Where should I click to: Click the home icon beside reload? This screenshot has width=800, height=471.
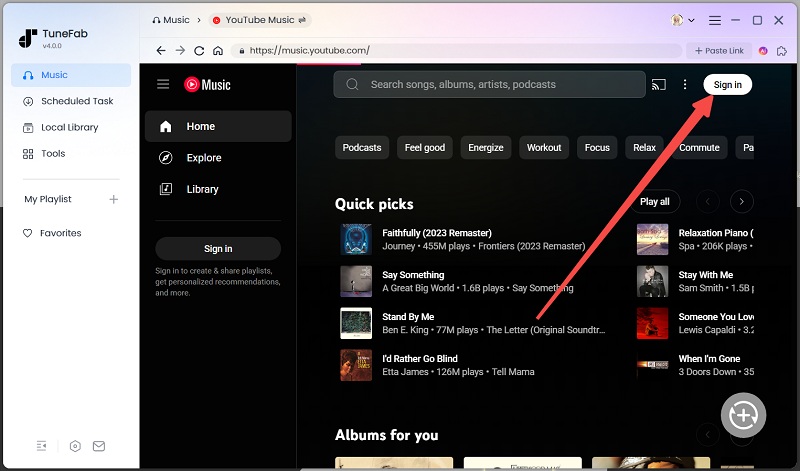point(219,50)
